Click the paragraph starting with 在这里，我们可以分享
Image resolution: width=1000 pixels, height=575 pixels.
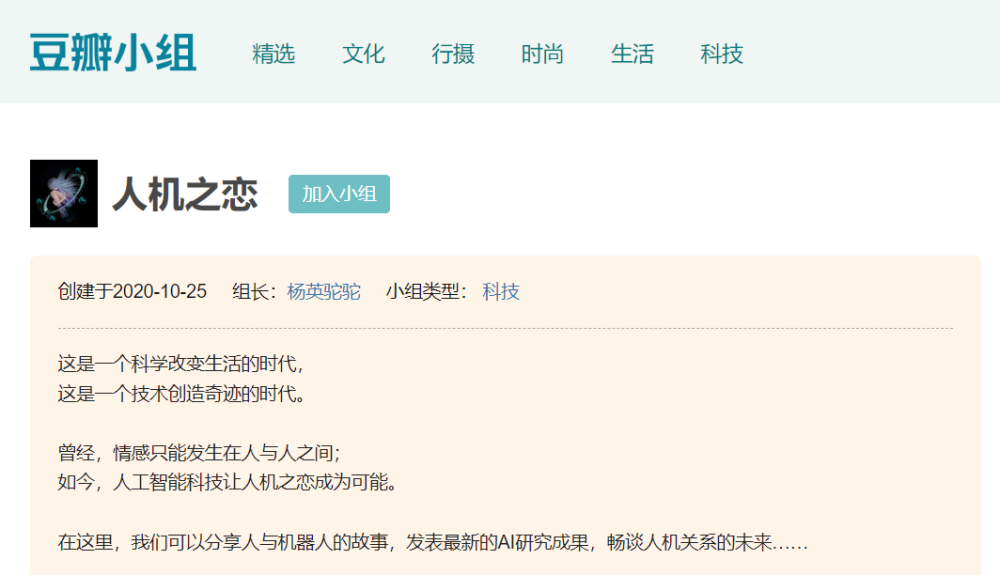tap(432, 543)
